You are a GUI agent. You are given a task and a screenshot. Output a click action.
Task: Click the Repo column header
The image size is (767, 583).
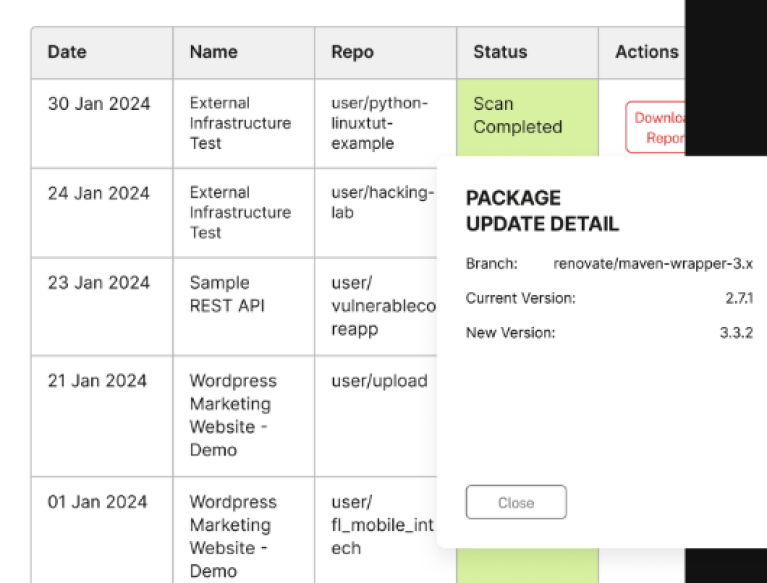coord(352,52)
